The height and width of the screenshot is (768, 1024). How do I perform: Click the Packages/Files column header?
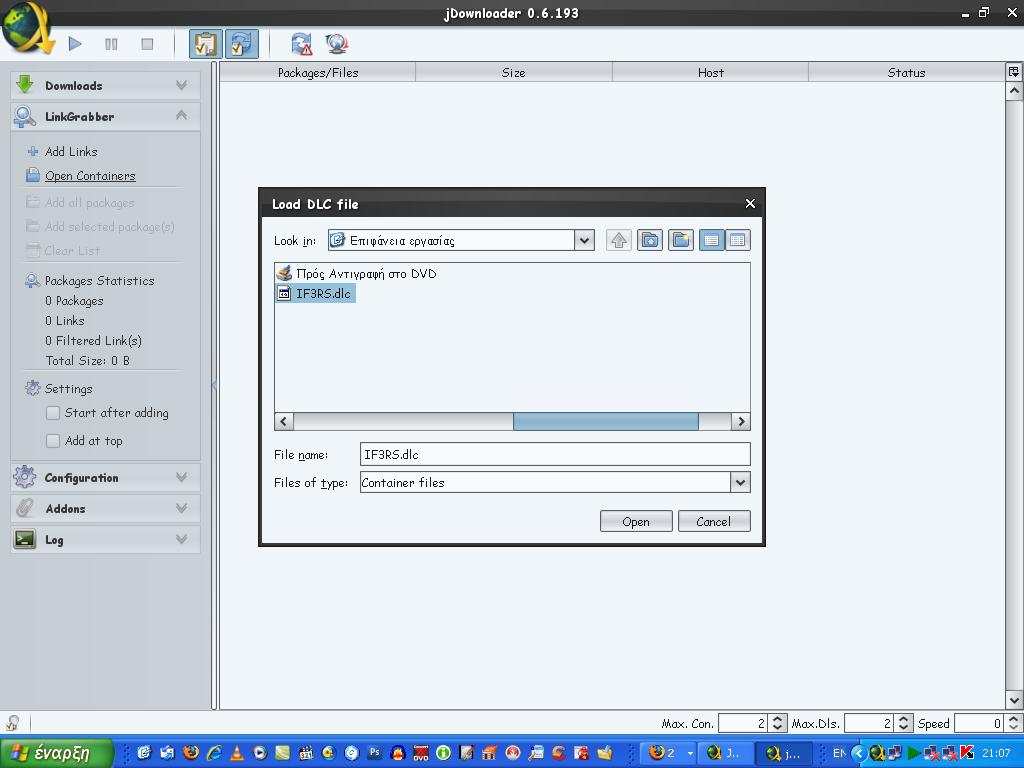click(x=318, y=72)
